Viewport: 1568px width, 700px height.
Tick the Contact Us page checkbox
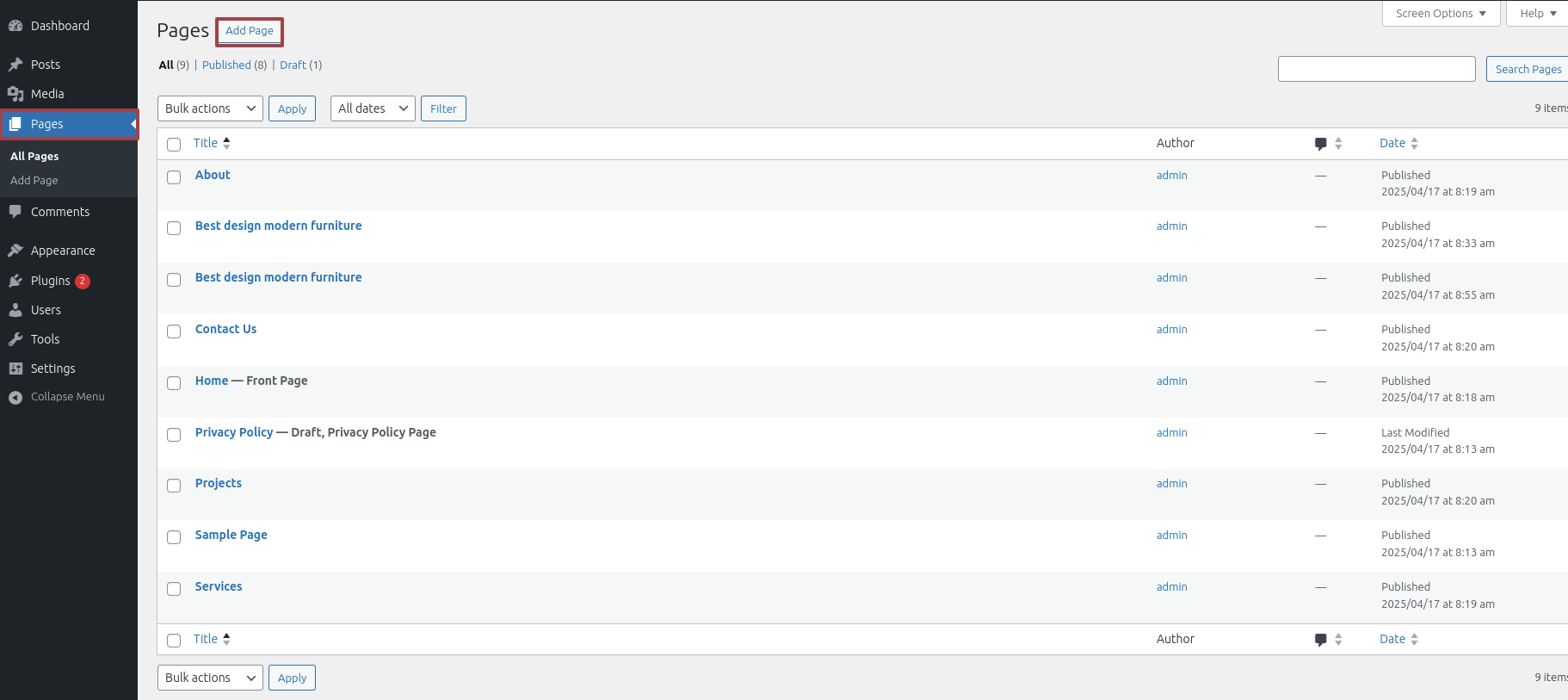point(174,331)
